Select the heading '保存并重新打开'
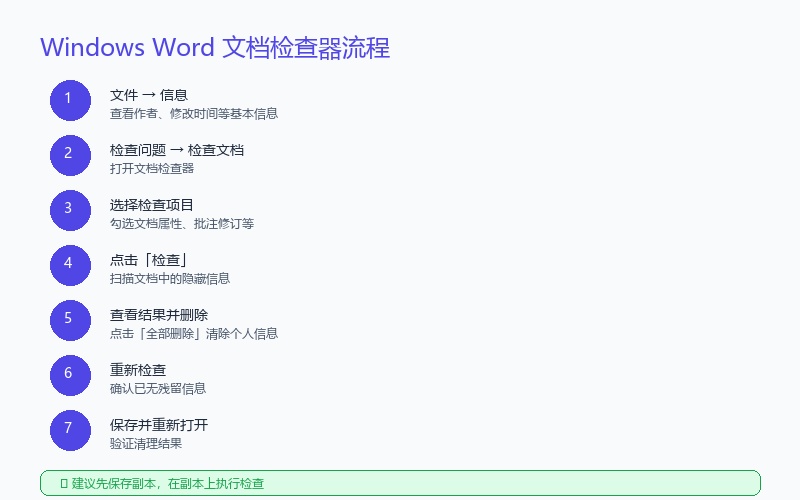This screenshot has width=800, height=500. (159, 425)
